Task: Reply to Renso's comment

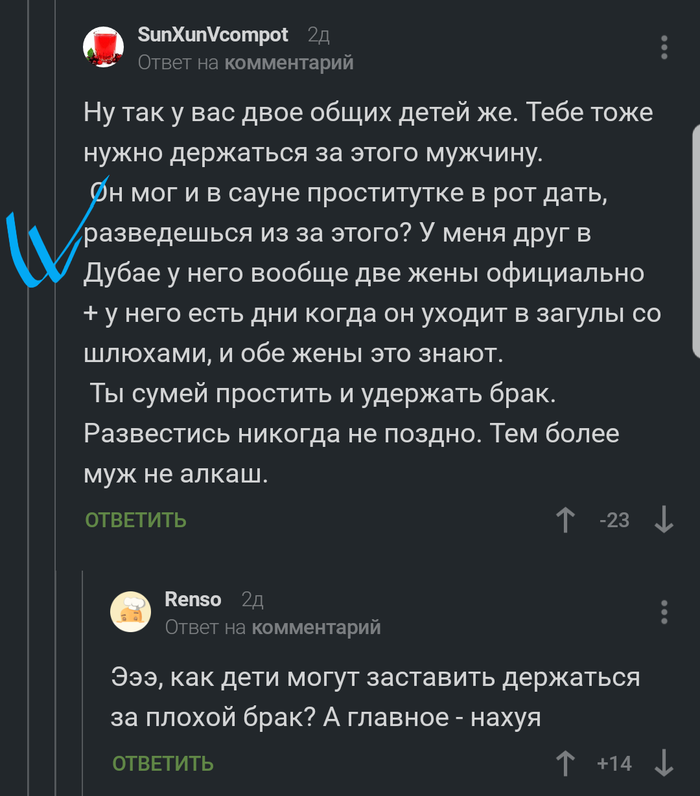Action: coord(163,764)
